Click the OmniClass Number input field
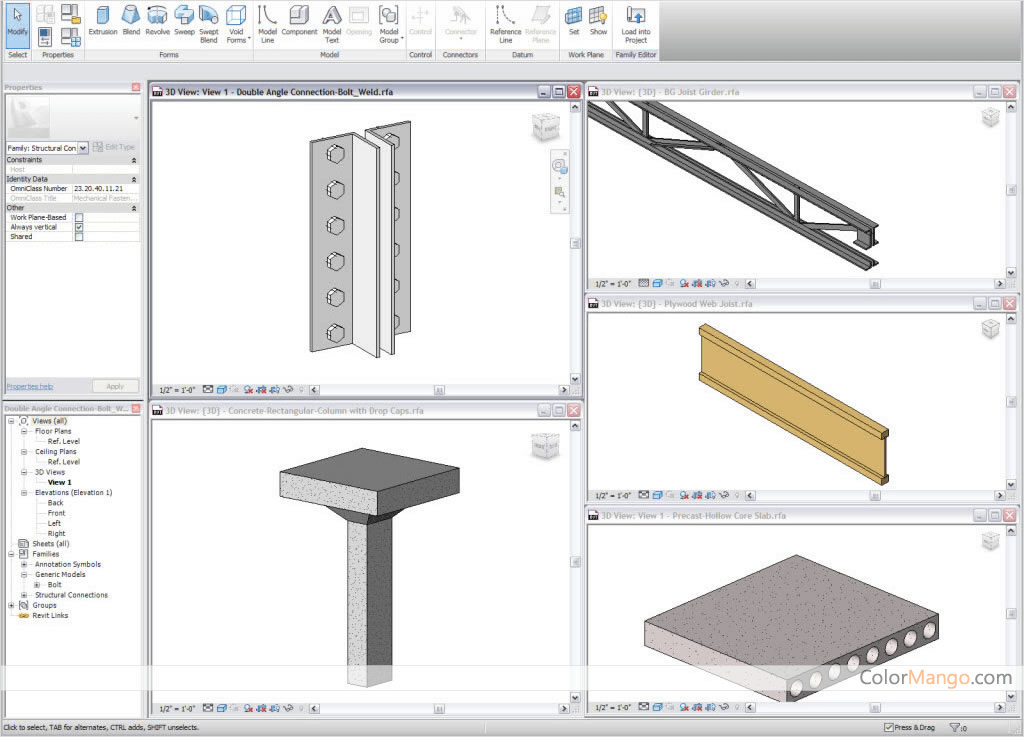The height and width of the screenshot is (737, 1024). click(x=105, y=188)
